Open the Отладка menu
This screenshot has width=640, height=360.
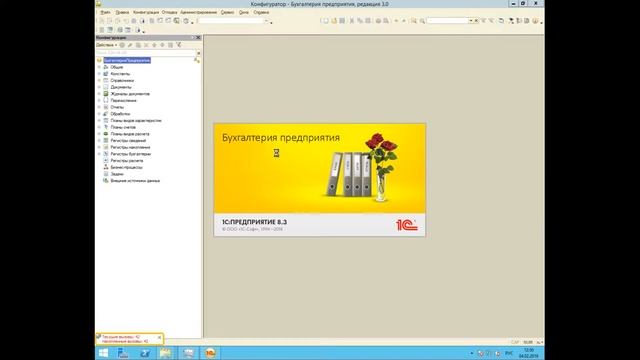169,12
